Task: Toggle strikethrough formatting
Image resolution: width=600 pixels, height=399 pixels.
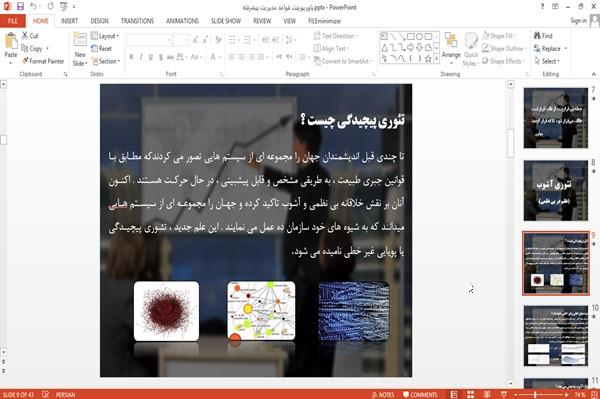Action: click(x=170, y=57)
